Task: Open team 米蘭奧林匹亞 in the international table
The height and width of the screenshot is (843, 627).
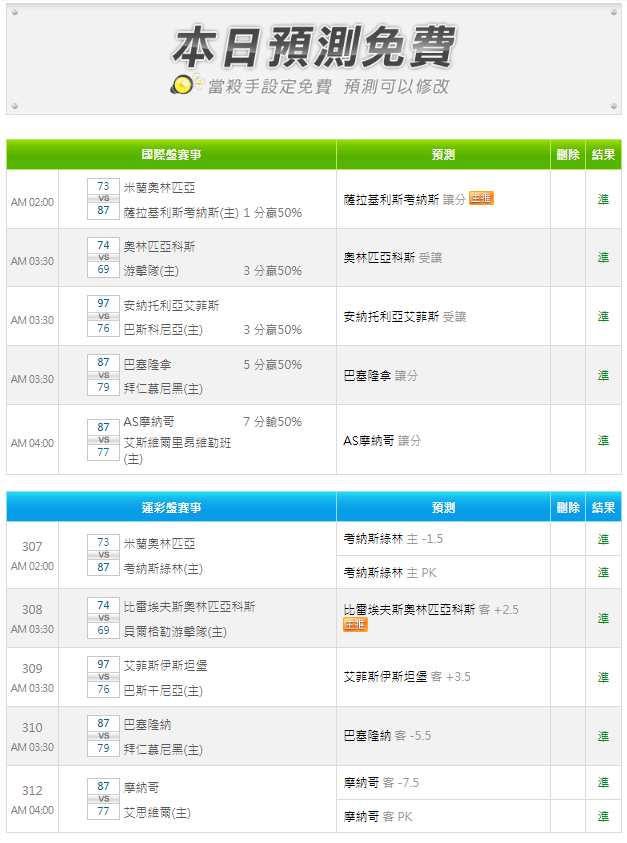Action: [159, 188]
